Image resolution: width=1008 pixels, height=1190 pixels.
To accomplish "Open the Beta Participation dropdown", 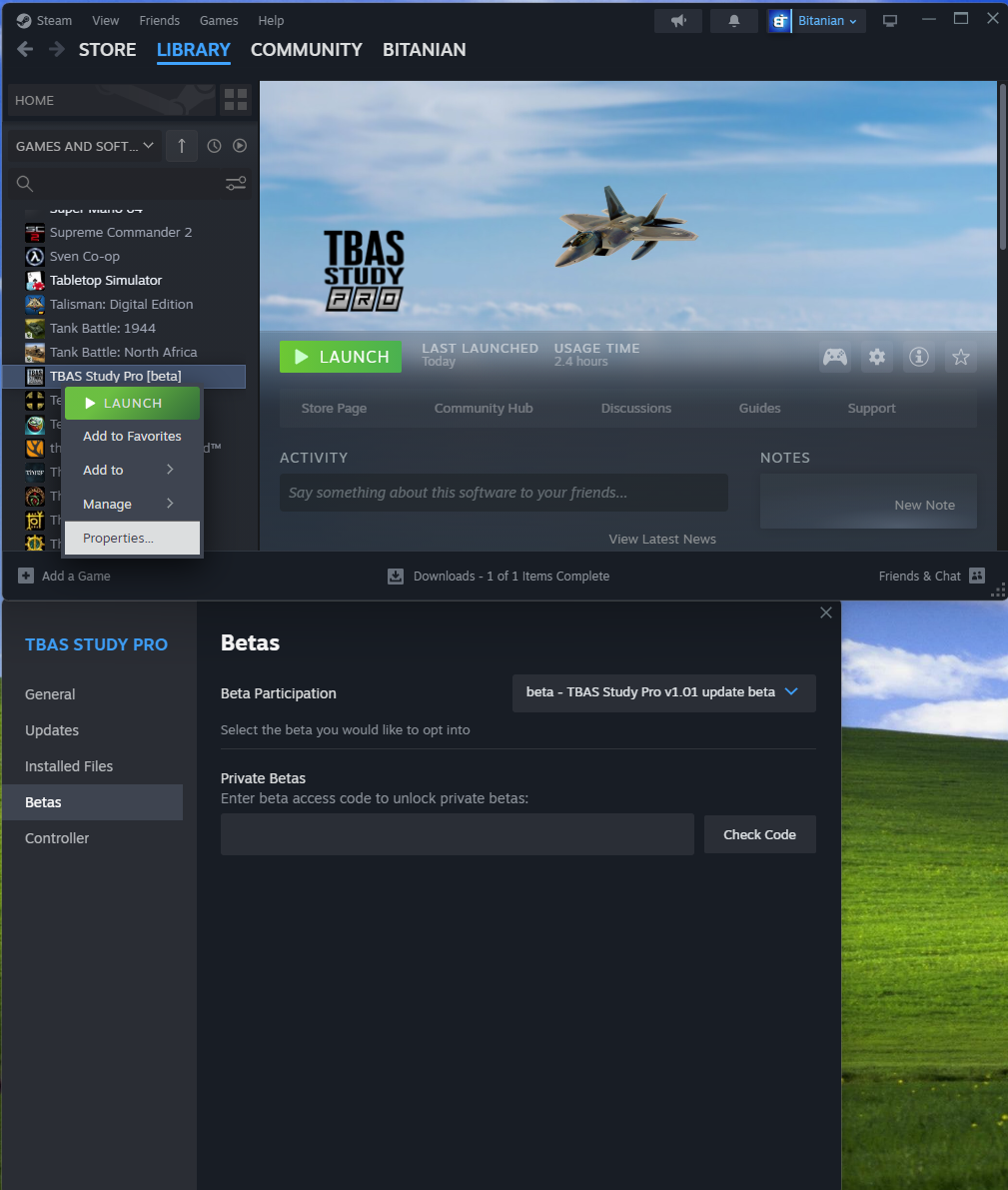I will [663, 692].
